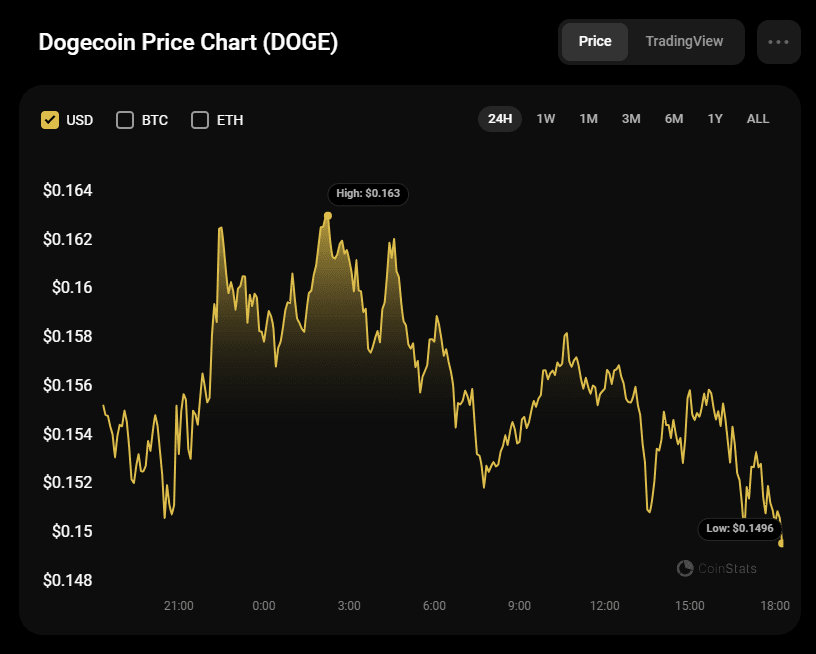Select the 24H time range
The width and height of the screenshot is (816, 654).
tap(500, 118)
